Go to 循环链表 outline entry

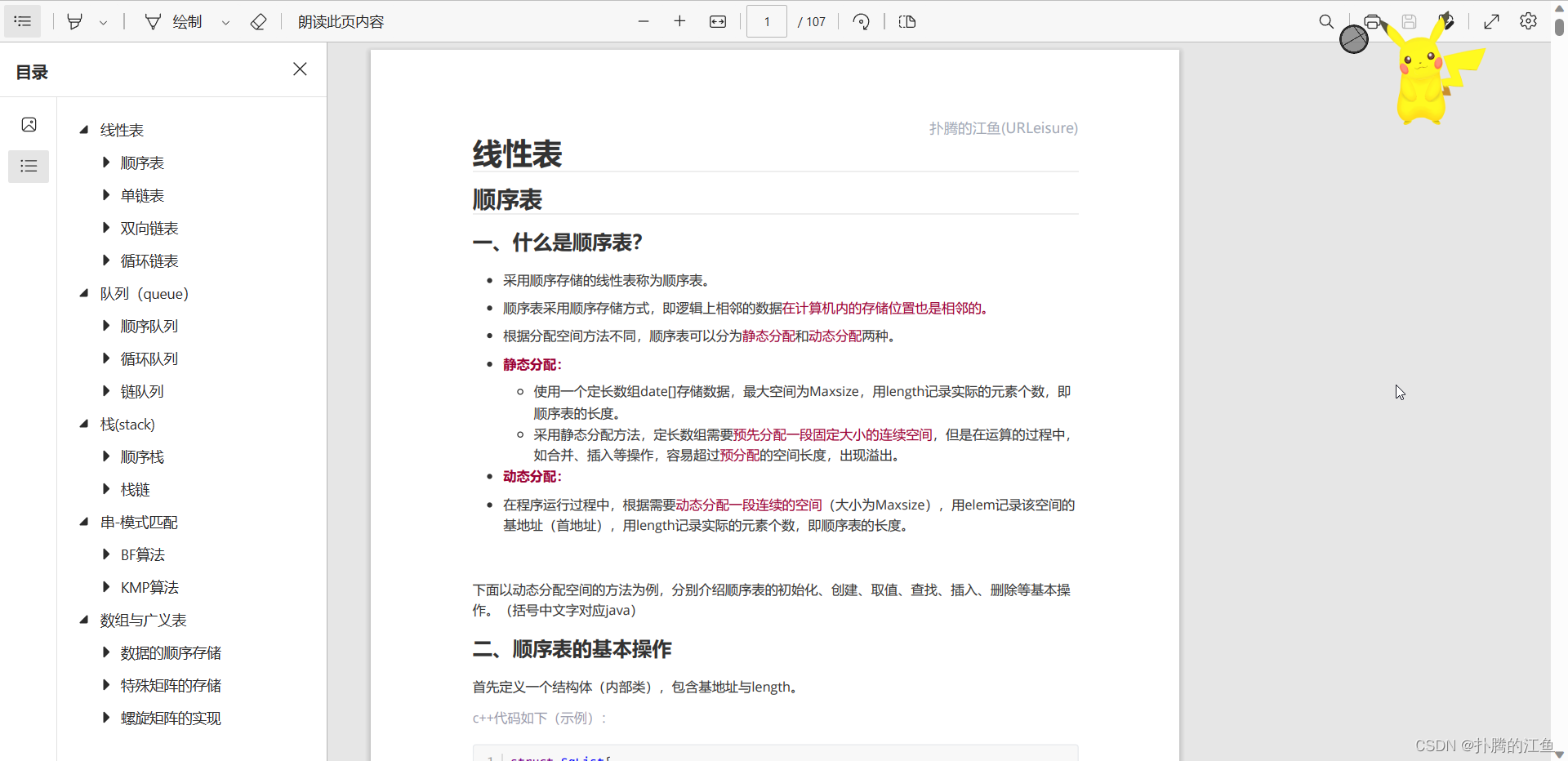click(149, 261)
